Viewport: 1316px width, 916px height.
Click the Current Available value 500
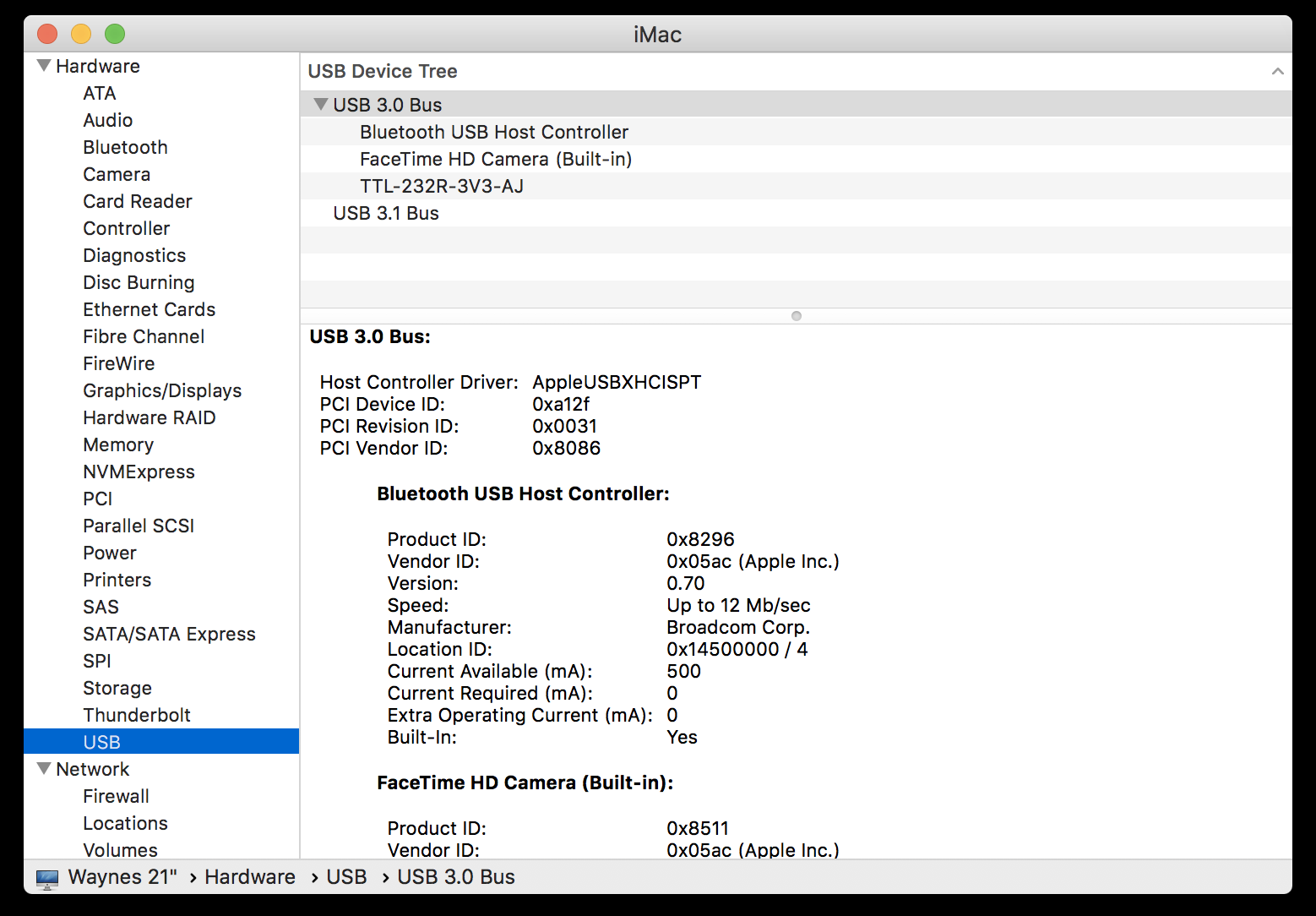683,671
